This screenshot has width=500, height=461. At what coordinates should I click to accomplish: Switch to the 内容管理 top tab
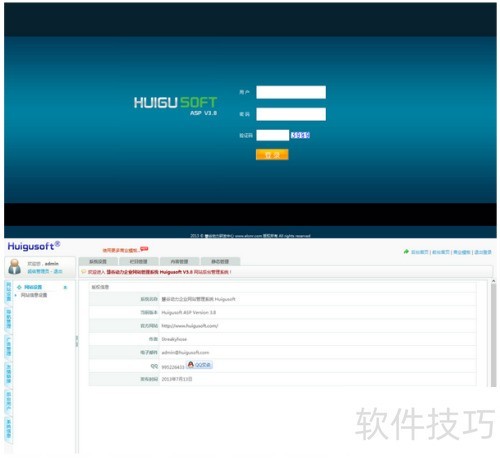click(x=179, y=262)
